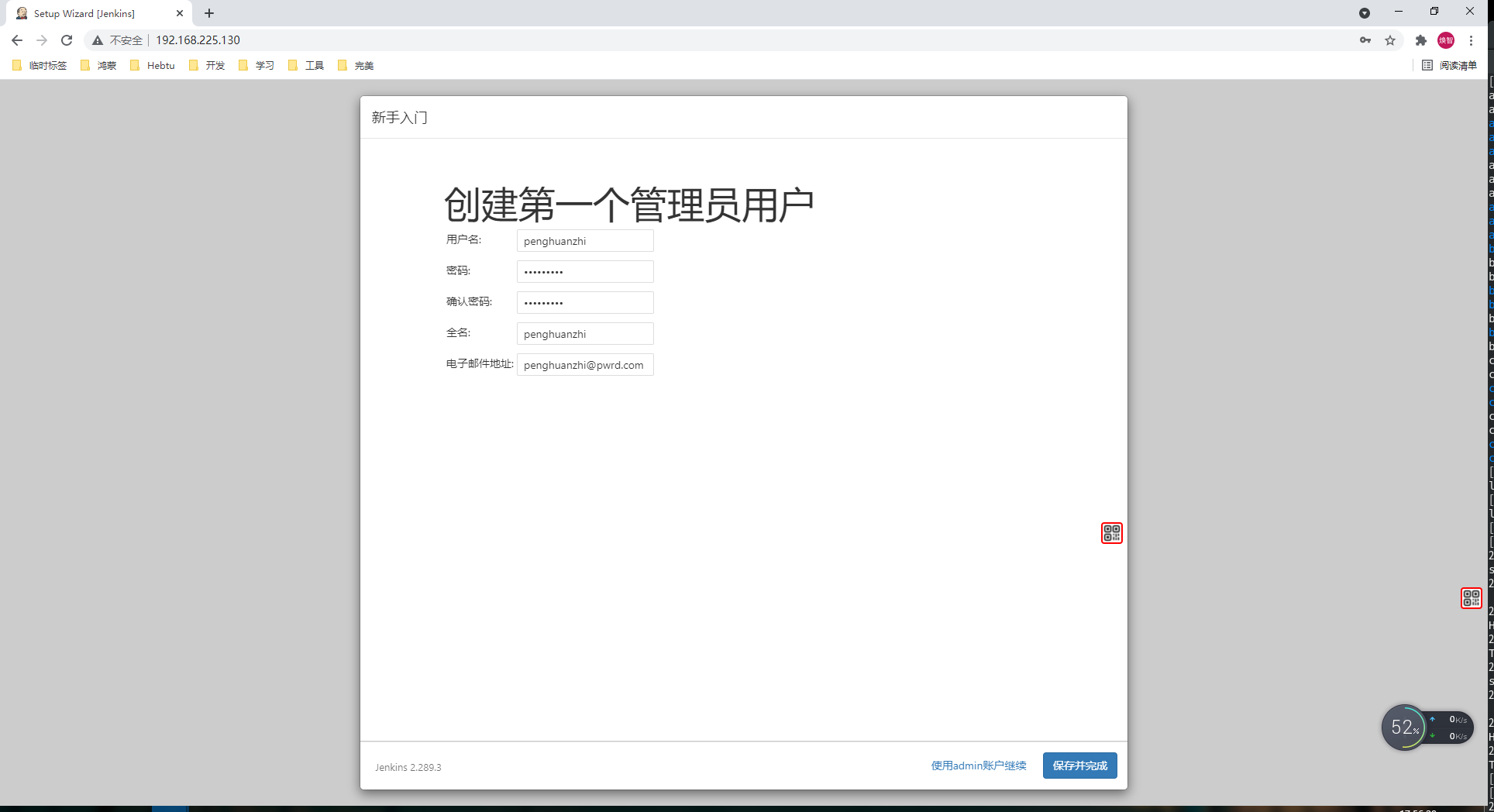Click the not-secure warning icon

point(98,40)
